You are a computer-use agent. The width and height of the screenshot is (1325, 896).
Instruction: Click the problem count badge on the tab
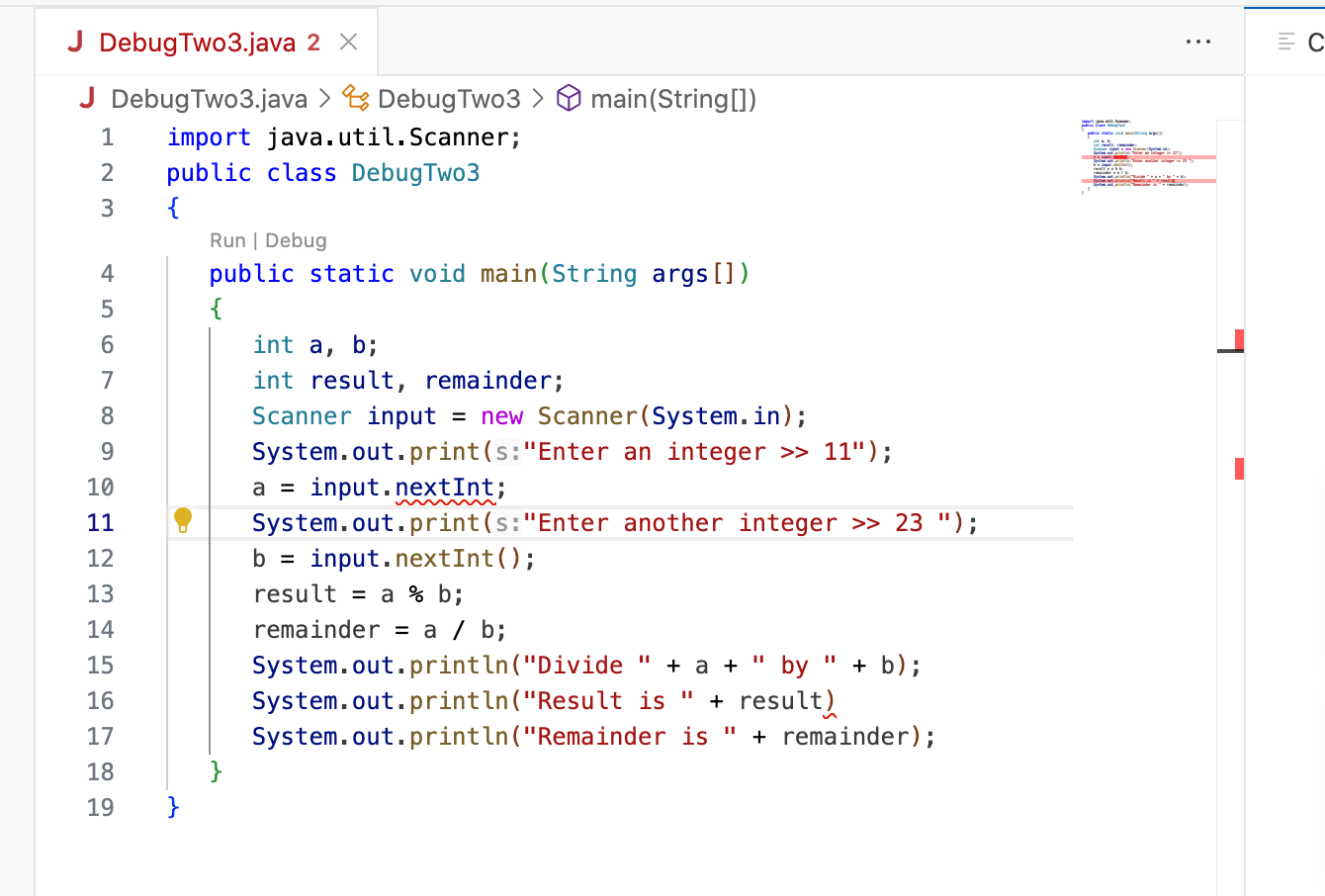[x=314, y=42]
